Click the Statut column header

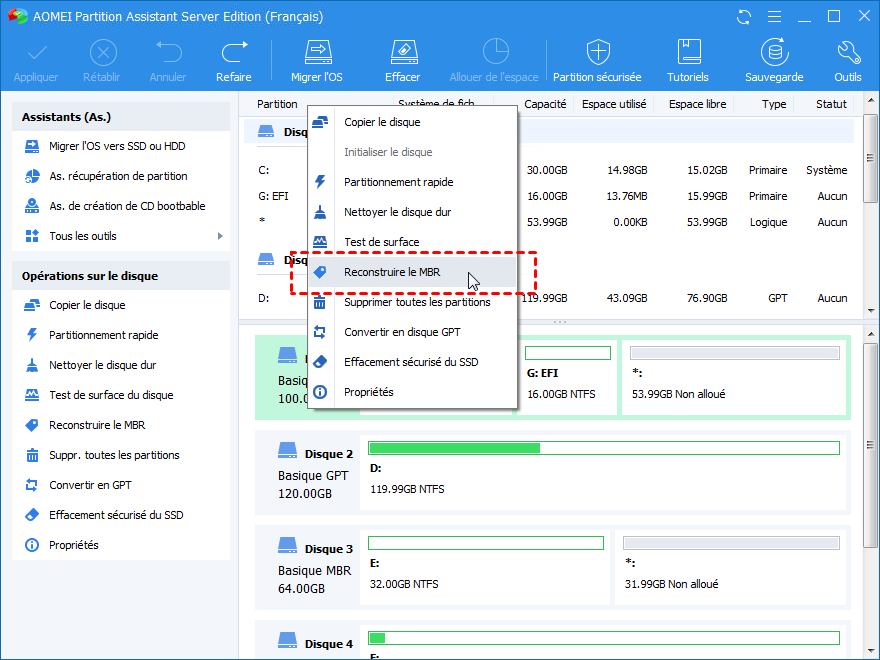point(831,104)
